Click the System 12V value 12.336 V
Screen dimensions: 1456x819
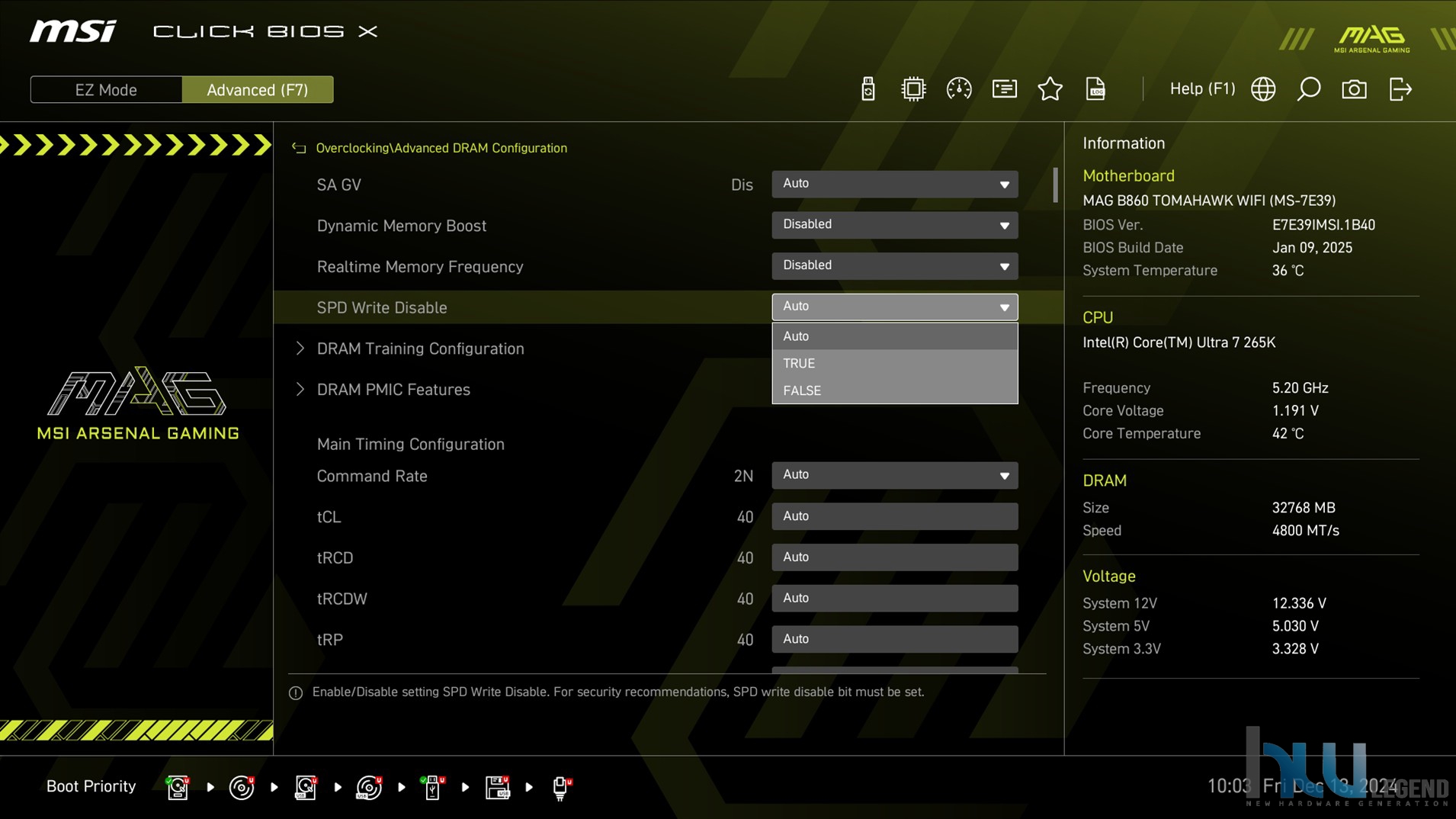1299,603
